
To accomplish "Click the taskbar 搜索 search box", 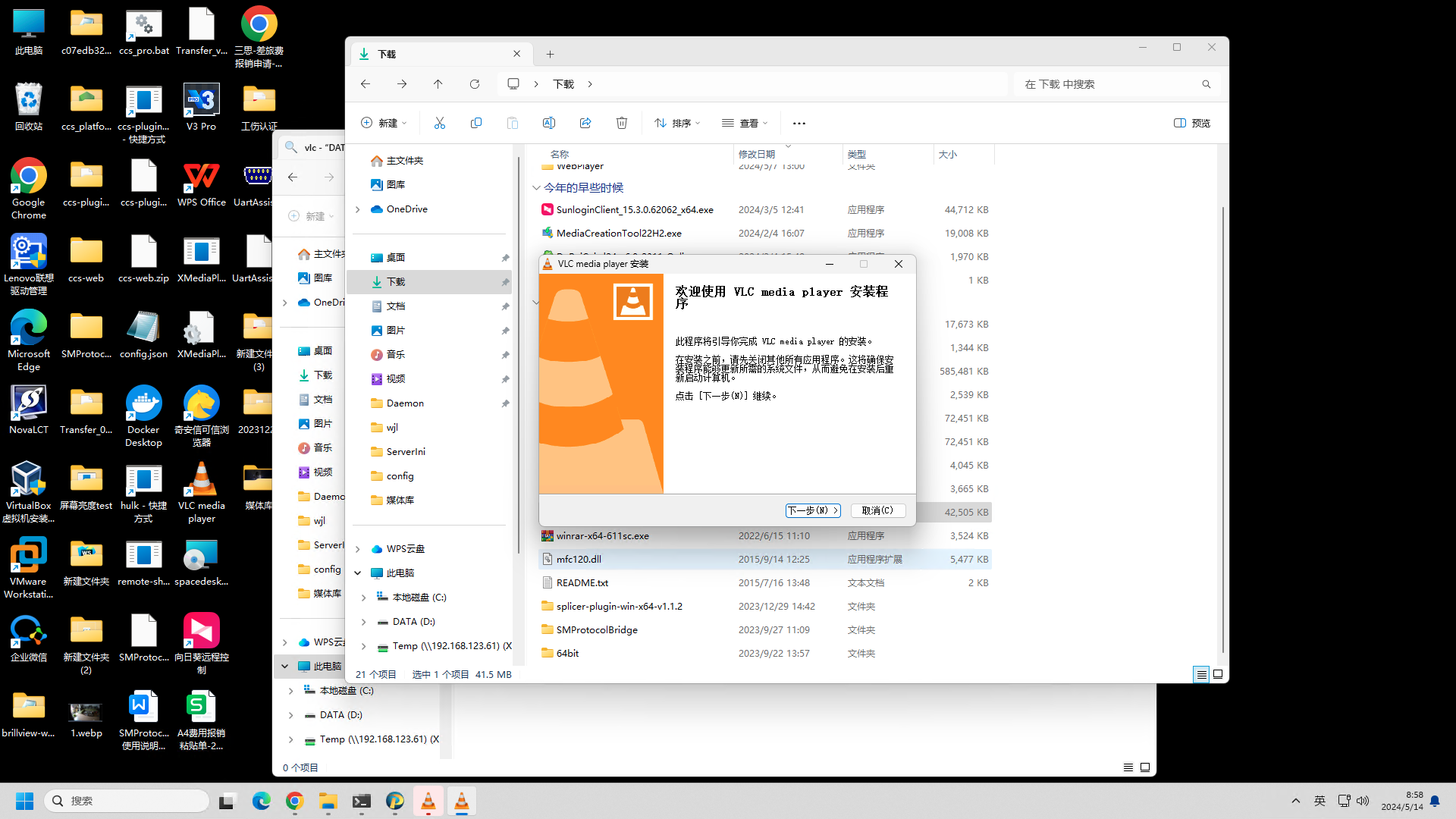I will (x=127, y=801).
